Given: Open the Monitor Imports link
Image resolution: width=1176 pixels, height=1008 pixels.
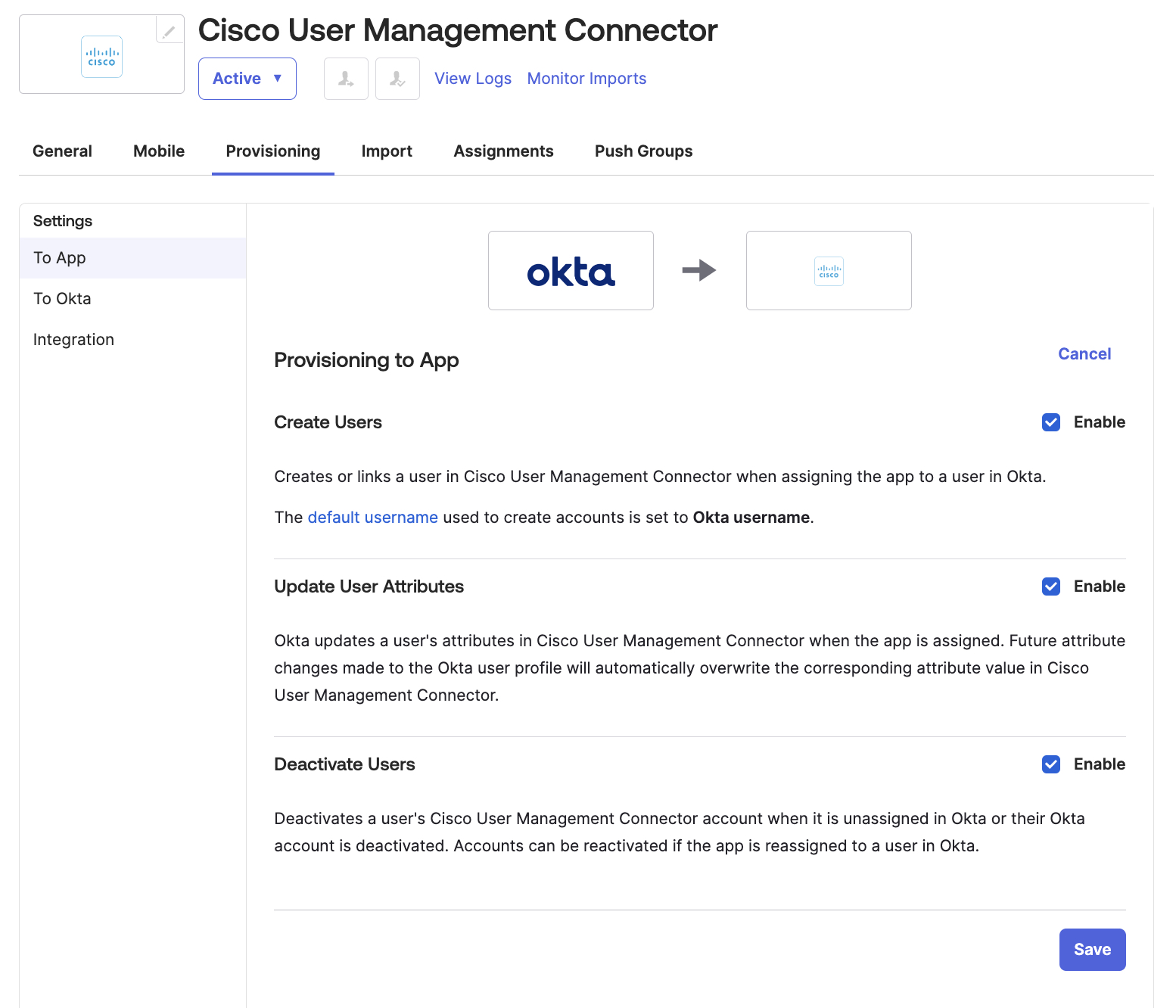Looking at the screenshot, I should tap(586, 79).
